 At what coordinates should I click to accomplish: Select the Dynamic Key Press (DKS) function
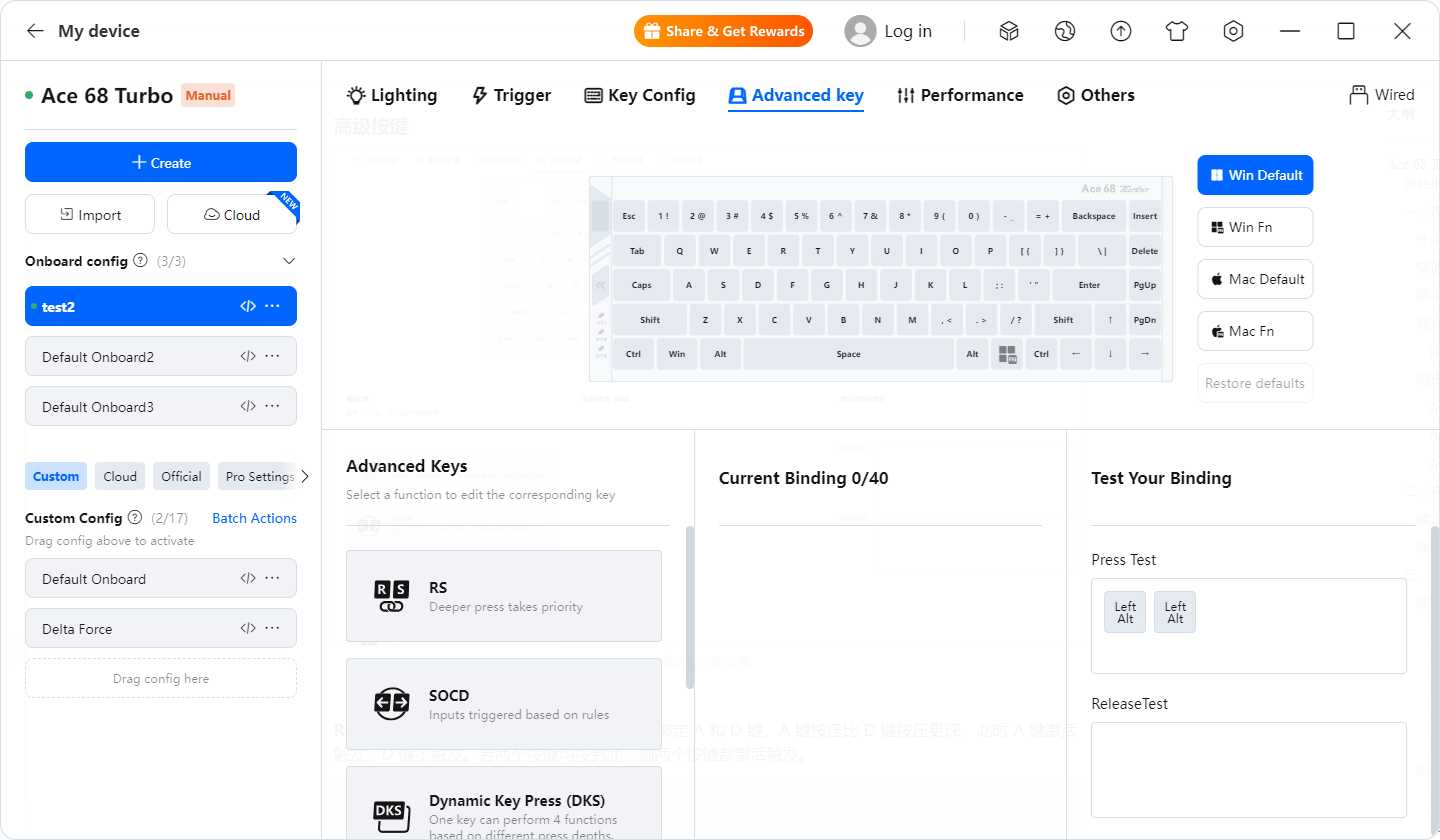coord(504,803)
